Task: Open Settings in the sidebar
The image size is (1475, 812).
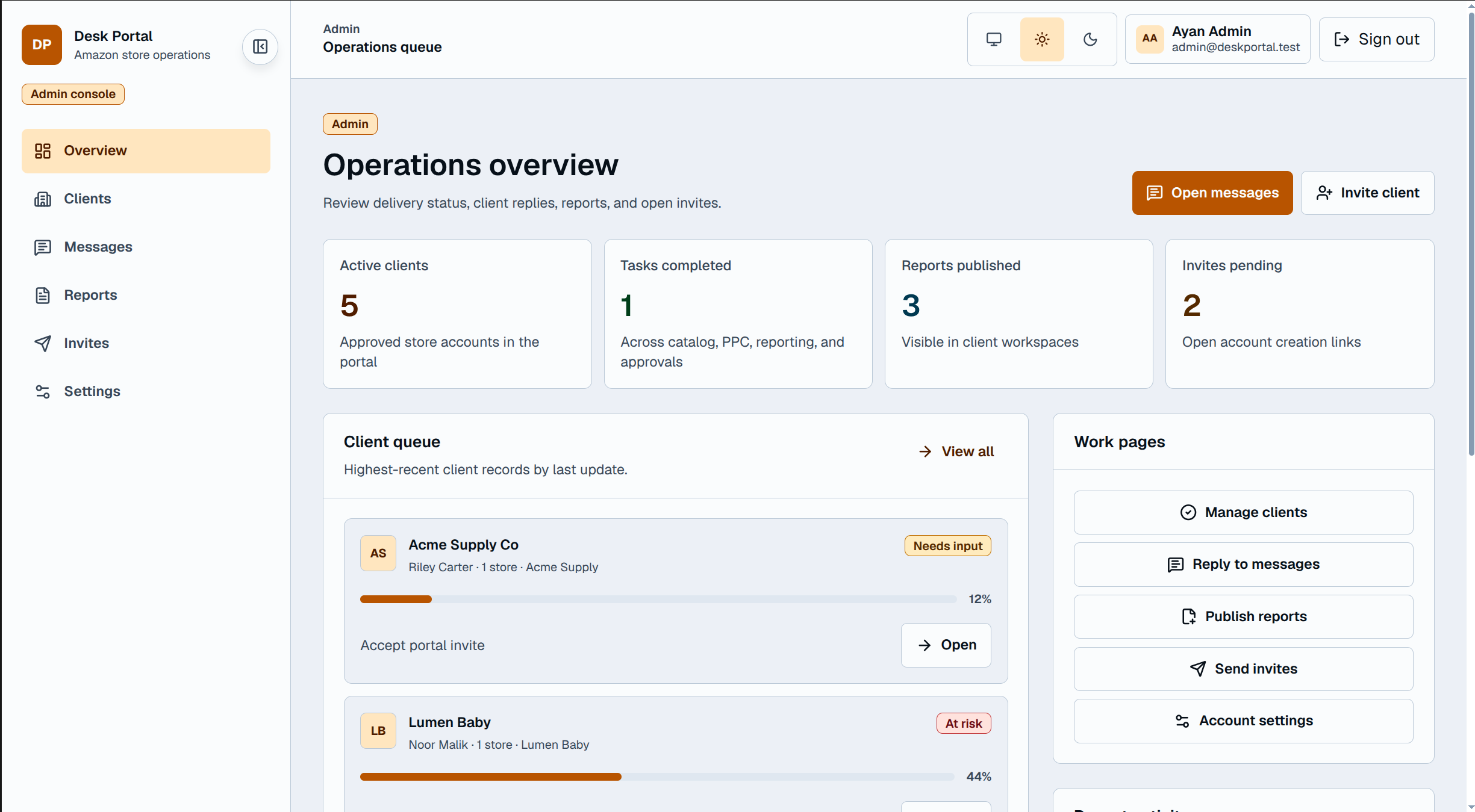Action: click(146, 391)
